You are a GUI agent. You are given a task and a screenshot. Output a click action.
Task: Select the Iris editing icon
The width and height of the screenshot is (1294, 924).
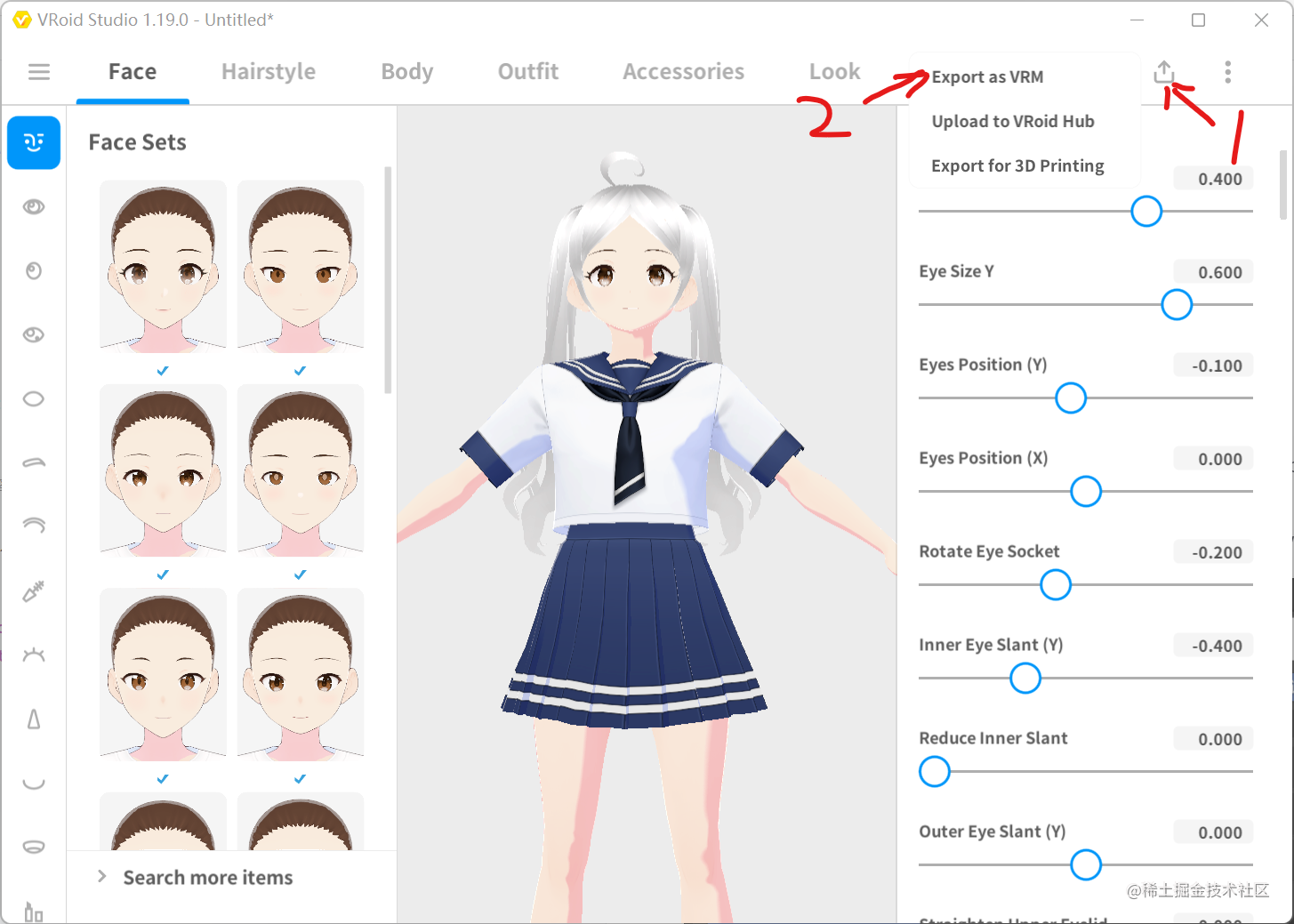pyautogui.click(x=34, y=271)
